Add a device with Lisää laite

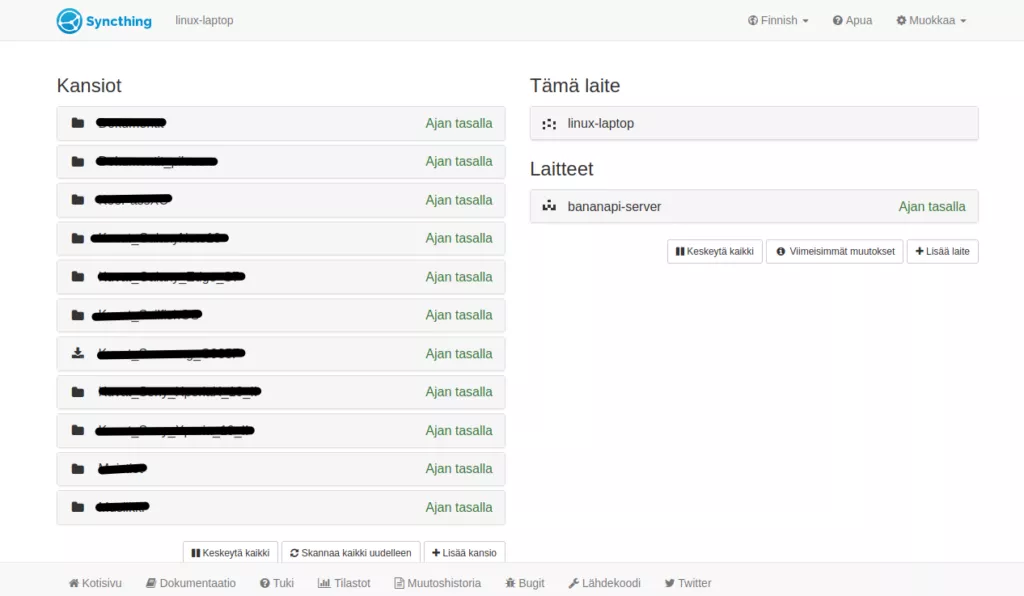942,252
